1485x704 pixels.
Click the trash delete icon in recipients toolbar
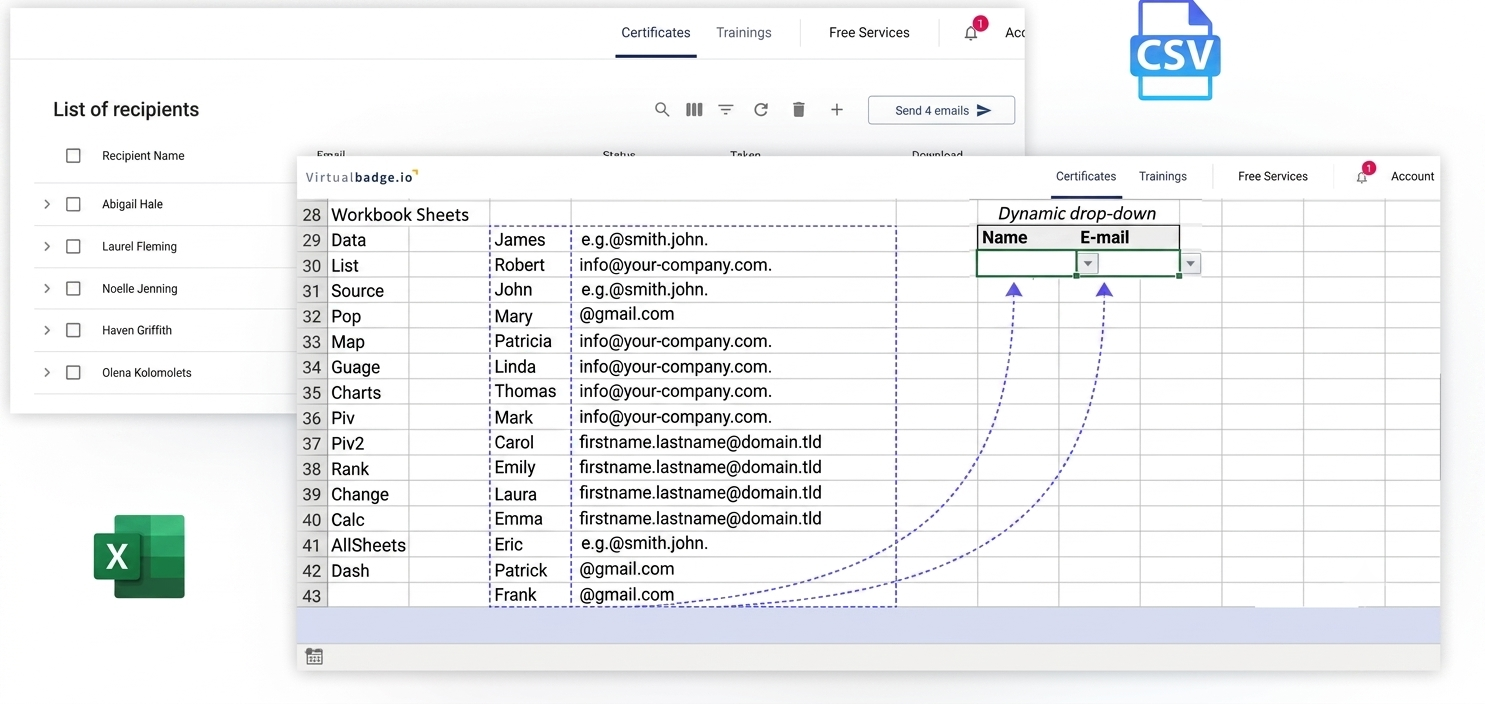click(798, 110)
